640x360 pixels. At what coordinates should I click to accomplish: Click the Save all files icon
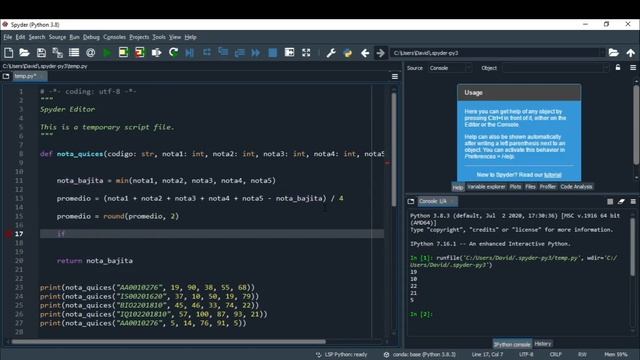coord(58,53)
